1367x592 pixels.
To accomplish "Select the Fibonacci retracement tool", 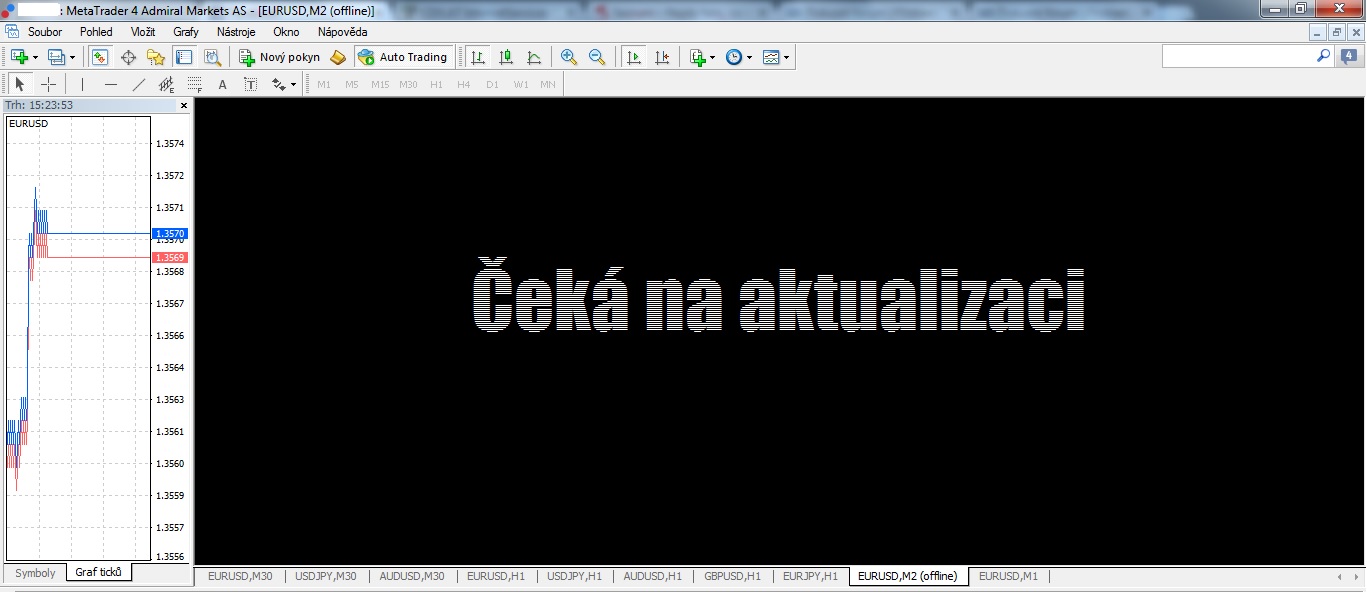I will (195, 85).
